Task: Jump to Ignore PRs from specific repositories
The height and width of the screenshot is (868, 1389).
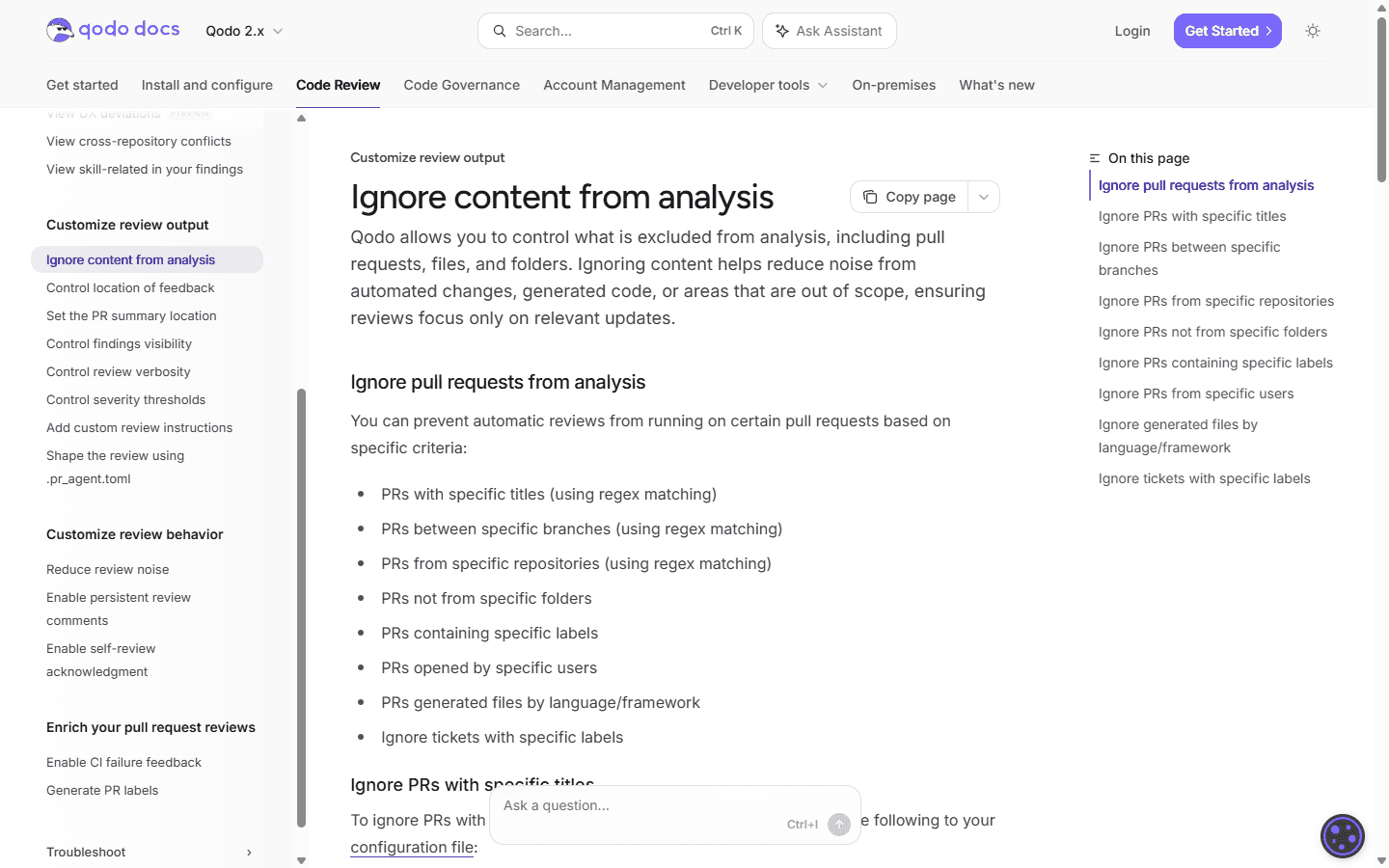Action: 1216,301
